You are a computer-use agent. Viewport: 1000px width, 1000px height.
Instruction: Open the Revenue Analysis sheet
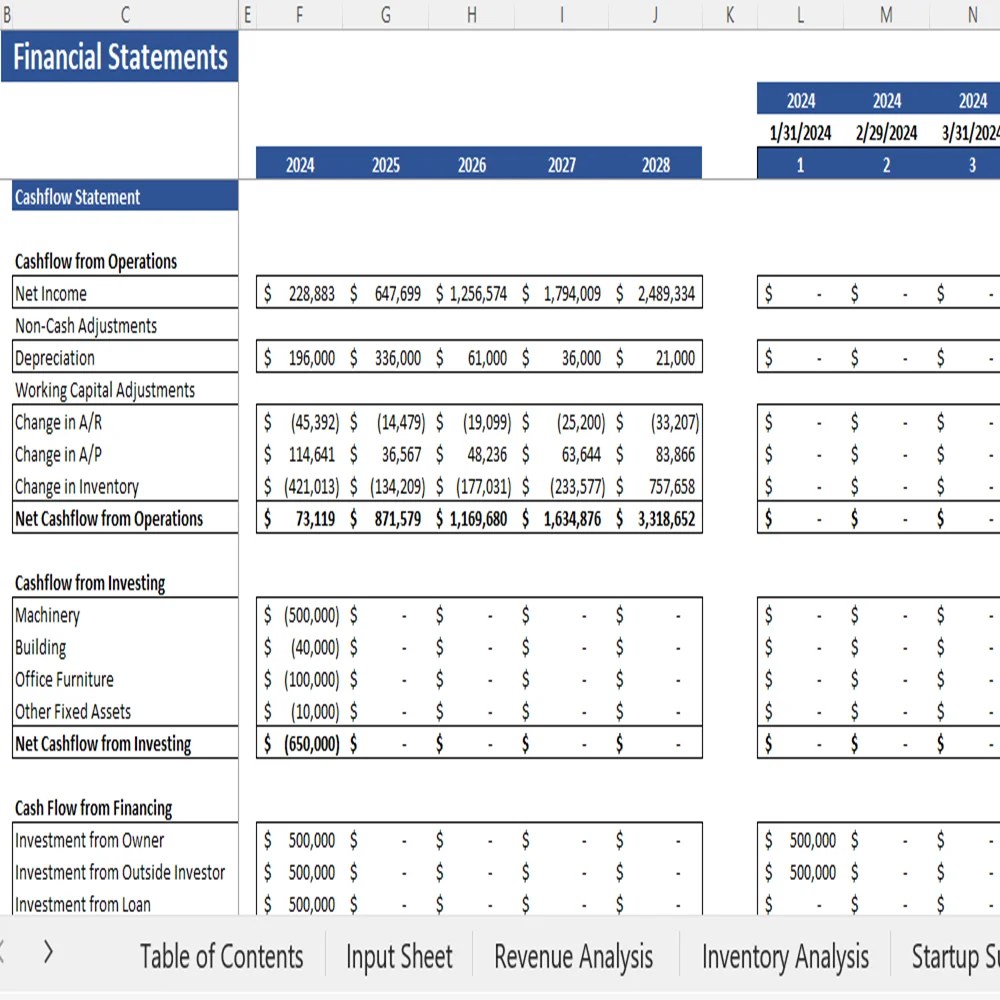pyautogui.click(x=573, y=956)
